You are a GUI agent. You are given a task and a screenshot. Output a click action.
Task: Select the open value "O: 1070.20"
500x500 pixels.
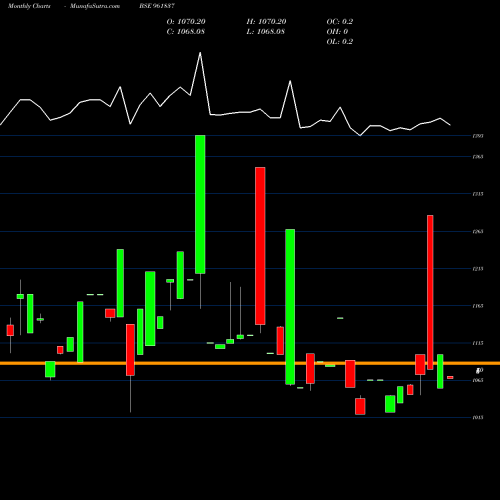click(186, 22)
